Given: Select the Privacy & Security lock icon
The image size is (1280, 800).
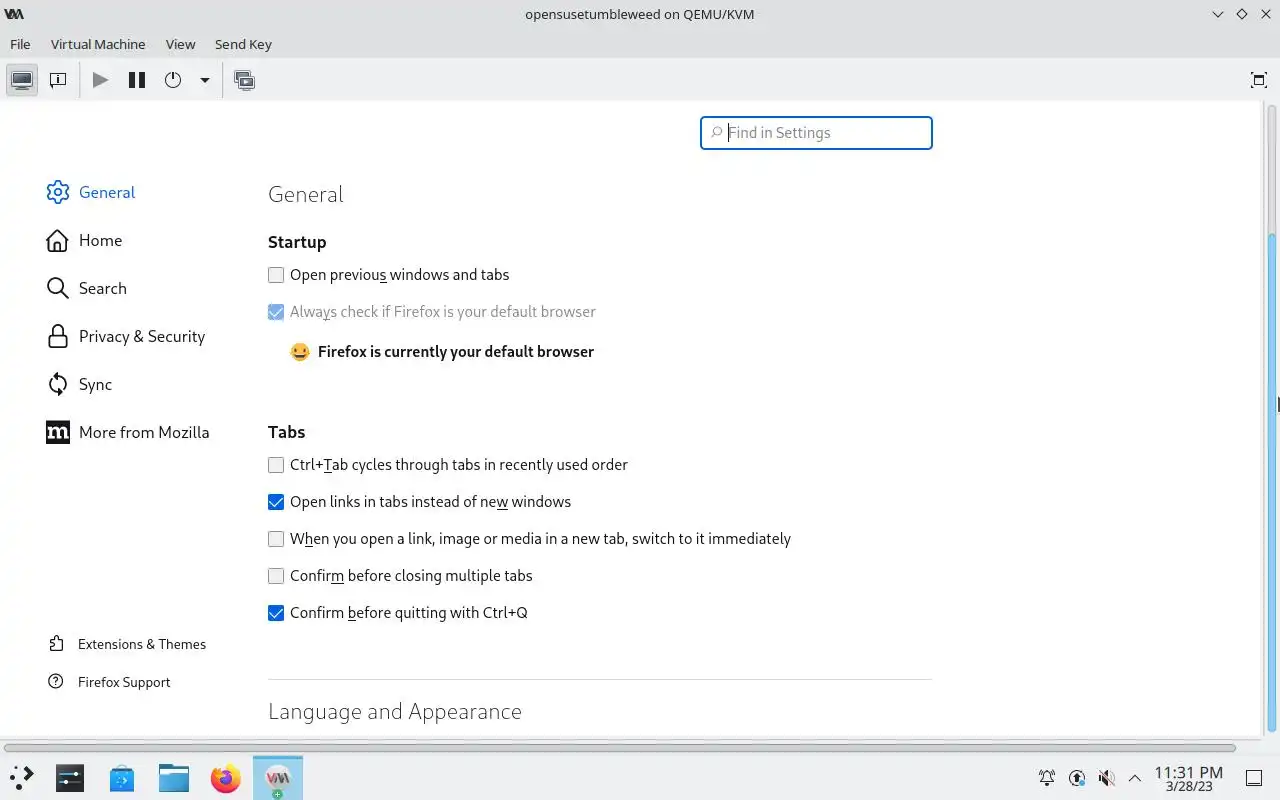Looking at the screenshot, I should tap(58, 336).
